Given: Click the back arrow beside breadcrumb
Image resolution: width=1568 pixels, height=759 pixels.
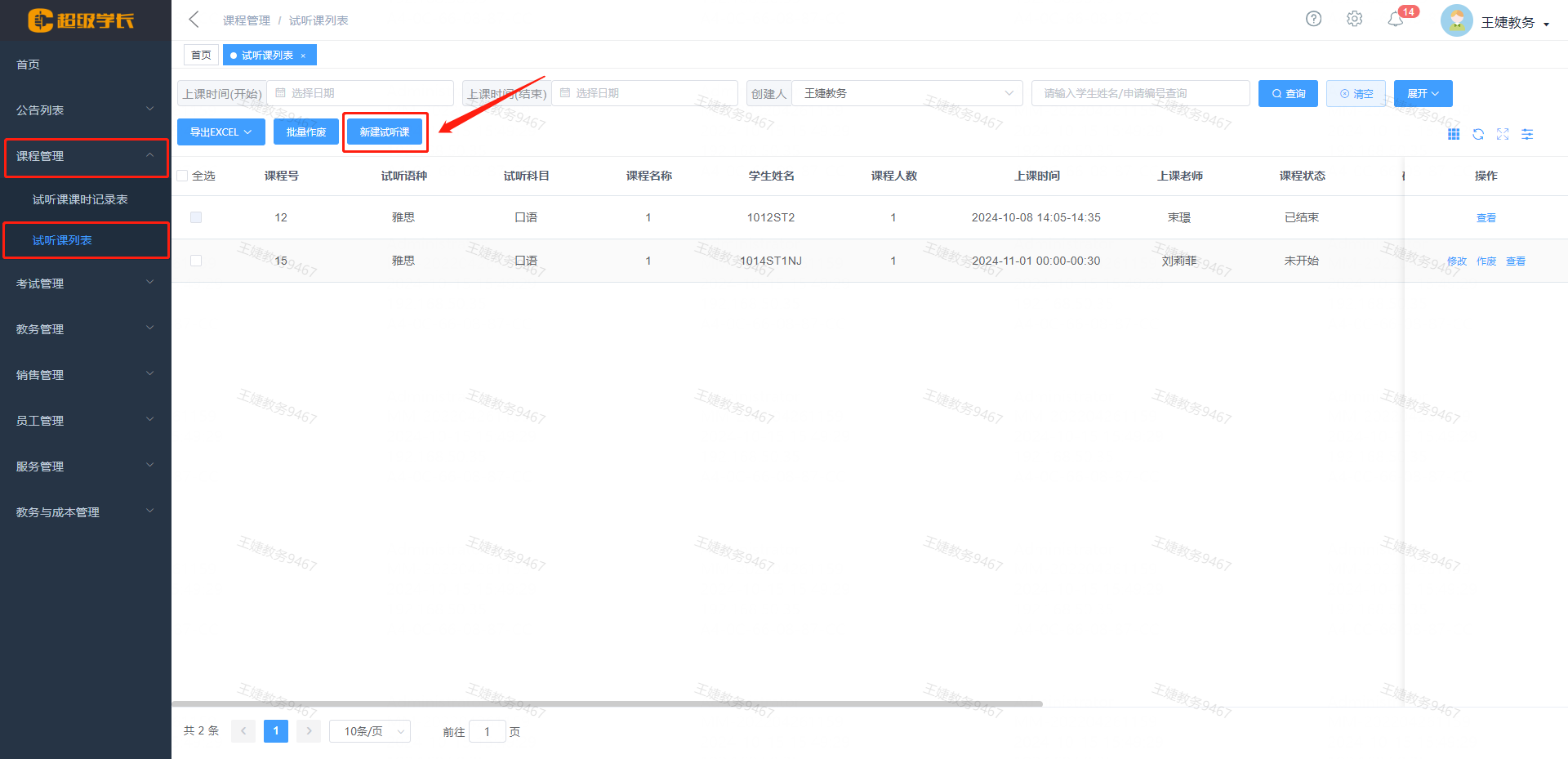Looking at the screenshot, I should pyautogui.click(x=194, y=20).
